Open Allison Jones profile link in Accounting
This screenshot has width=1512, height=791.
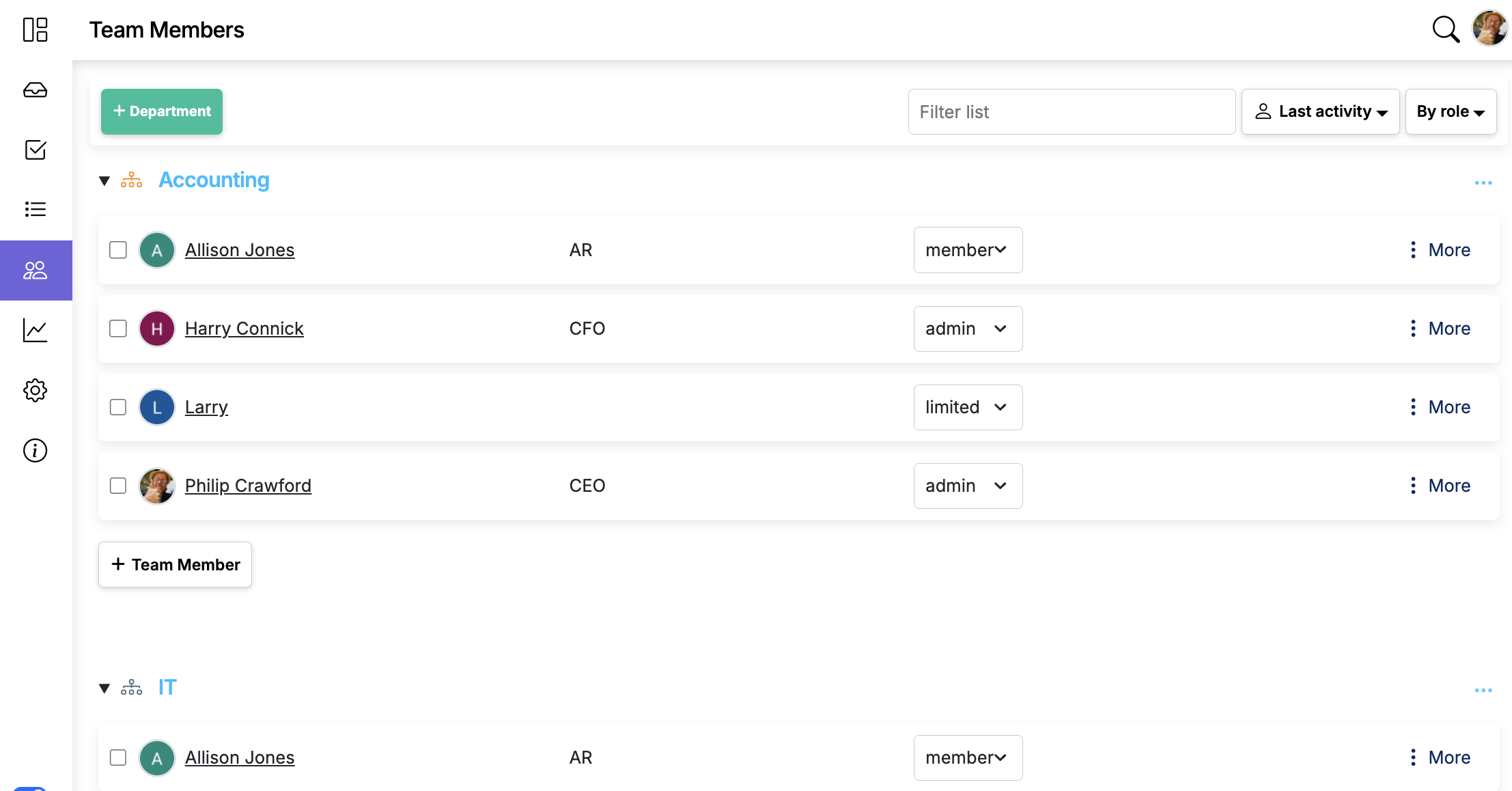point(239,250)
